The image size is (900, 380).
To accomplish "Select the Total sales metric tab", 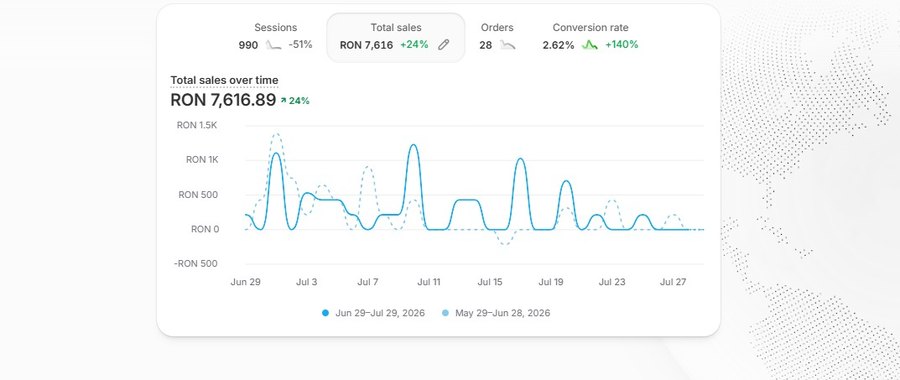I will (x=395, y=37).
